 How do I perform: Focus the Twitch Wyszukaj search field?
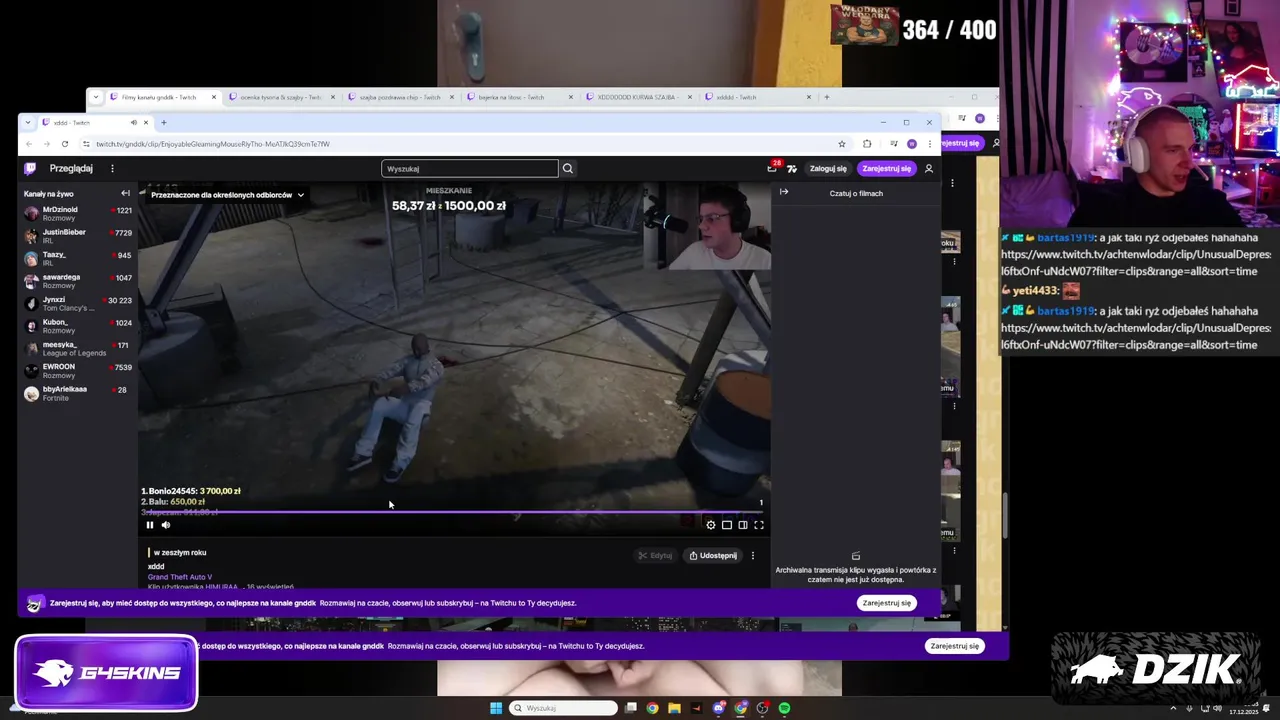click(470, 169)
